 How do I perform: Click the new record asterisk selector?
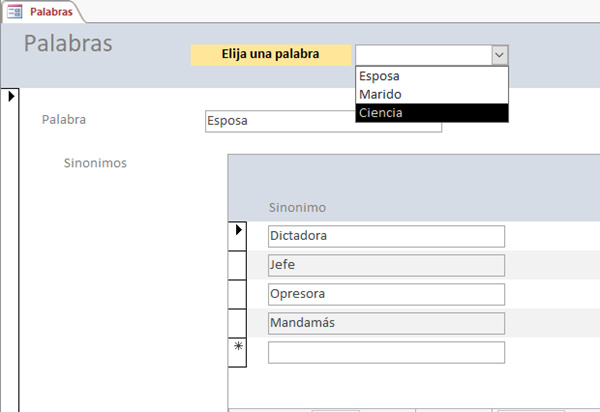click(239, 346)
